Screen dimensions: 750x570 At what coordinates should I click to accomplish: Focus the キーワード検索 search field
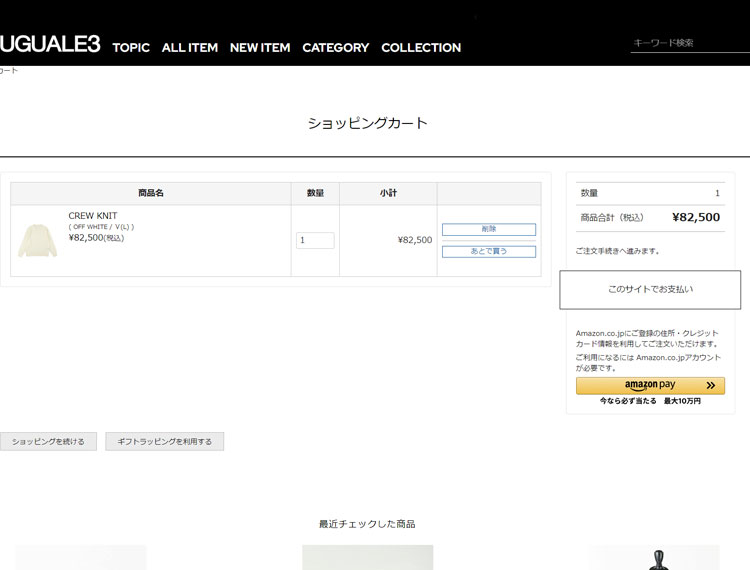click(x=690, y=43)
